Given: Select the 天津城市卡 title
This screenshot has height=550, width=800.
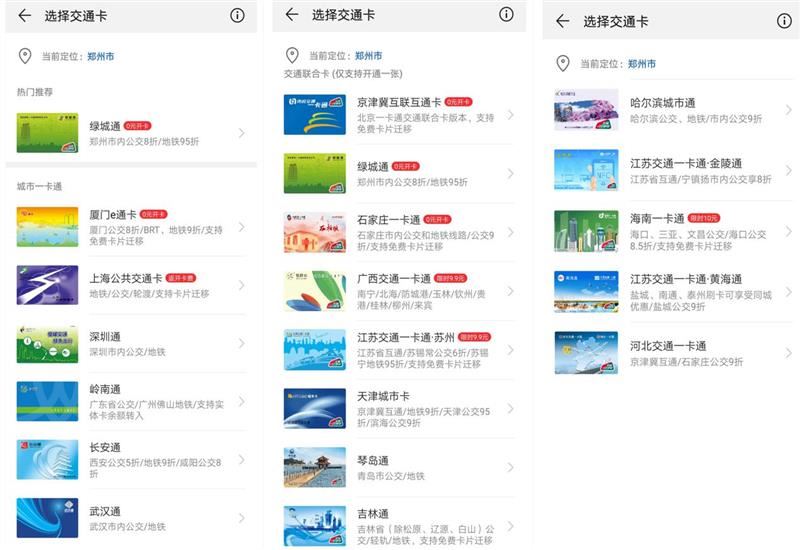Looking at the screenshot, I should coord(383,396).
